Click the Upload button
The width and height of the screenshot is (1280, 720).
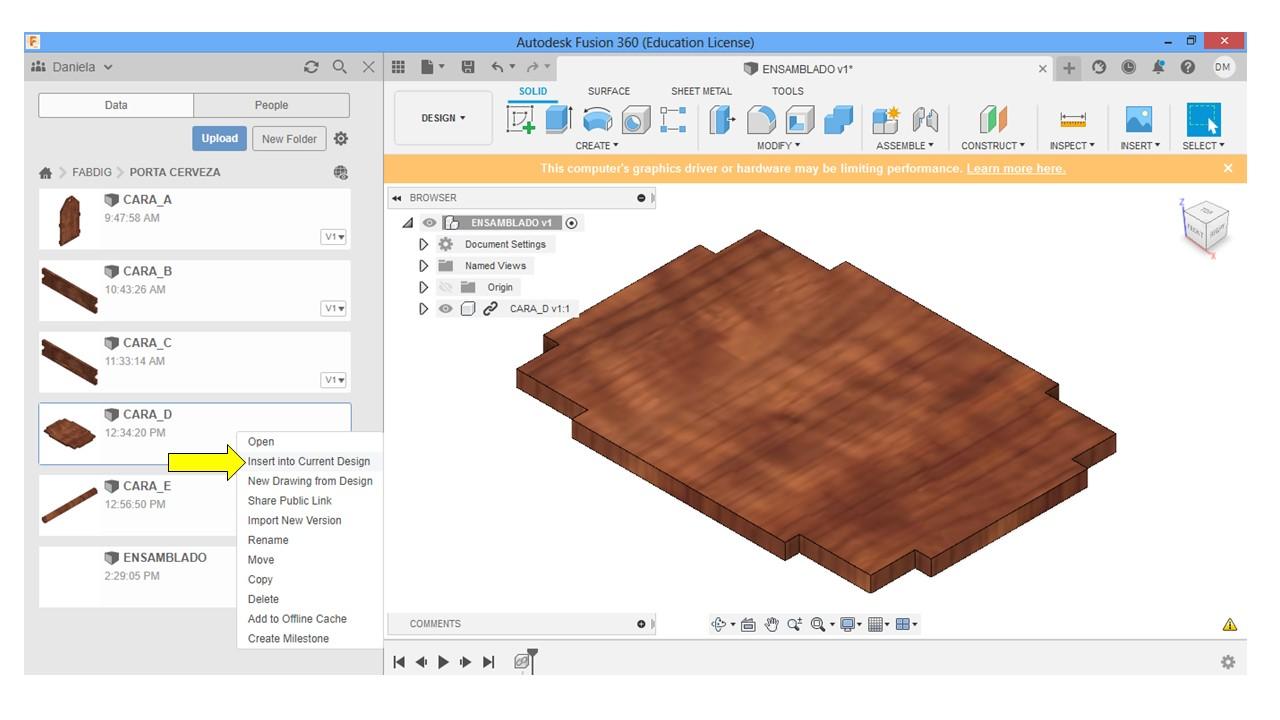pyautogui.click(x=219, y=139)
